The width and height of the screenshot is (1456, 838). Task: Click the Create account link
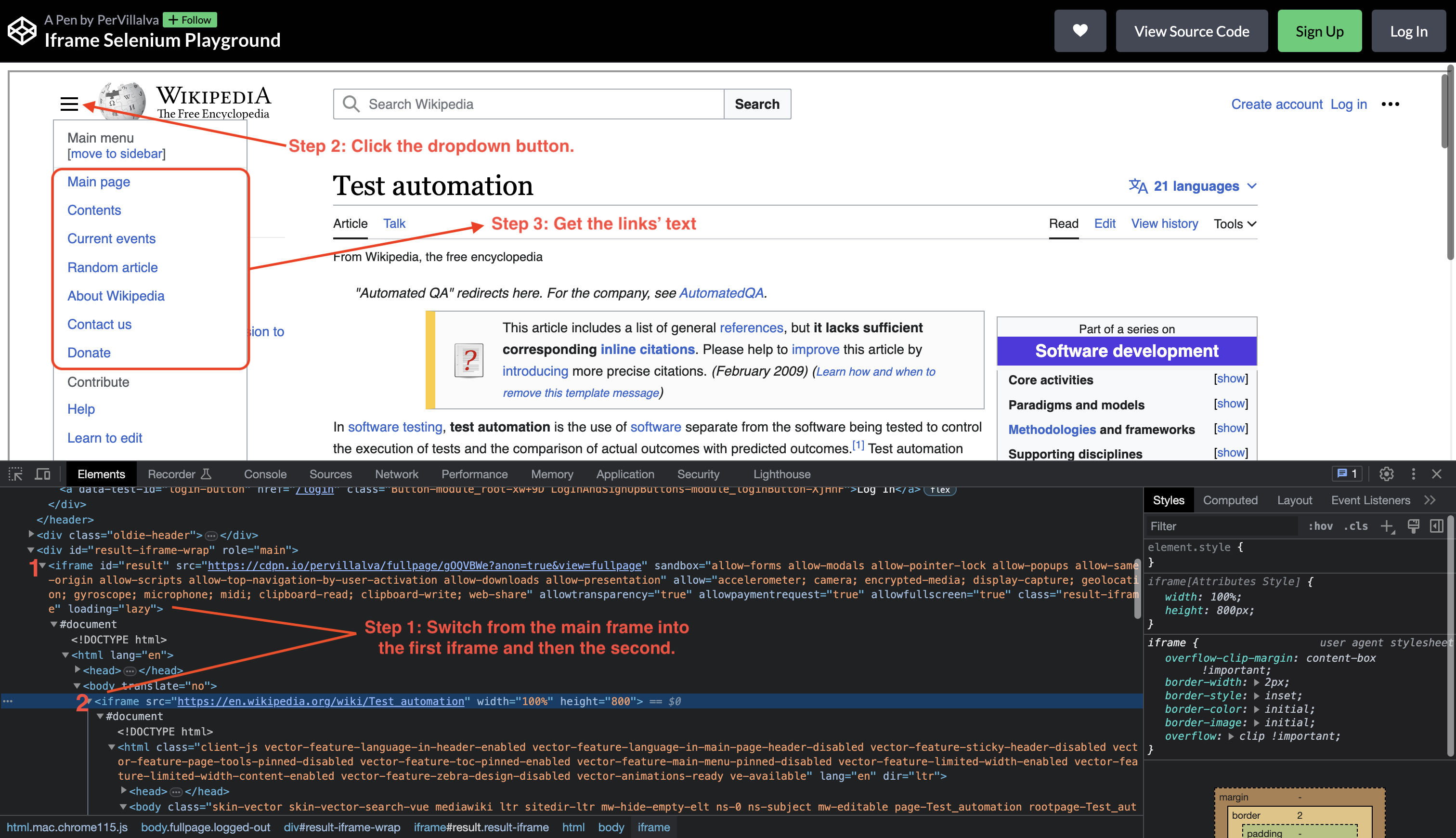pos(1276,104)
